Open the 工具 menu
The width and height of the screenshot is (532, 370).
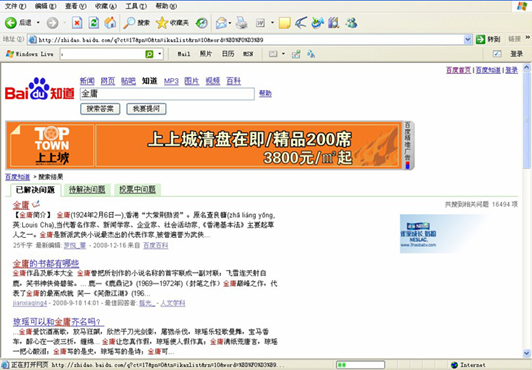point(136,6)
